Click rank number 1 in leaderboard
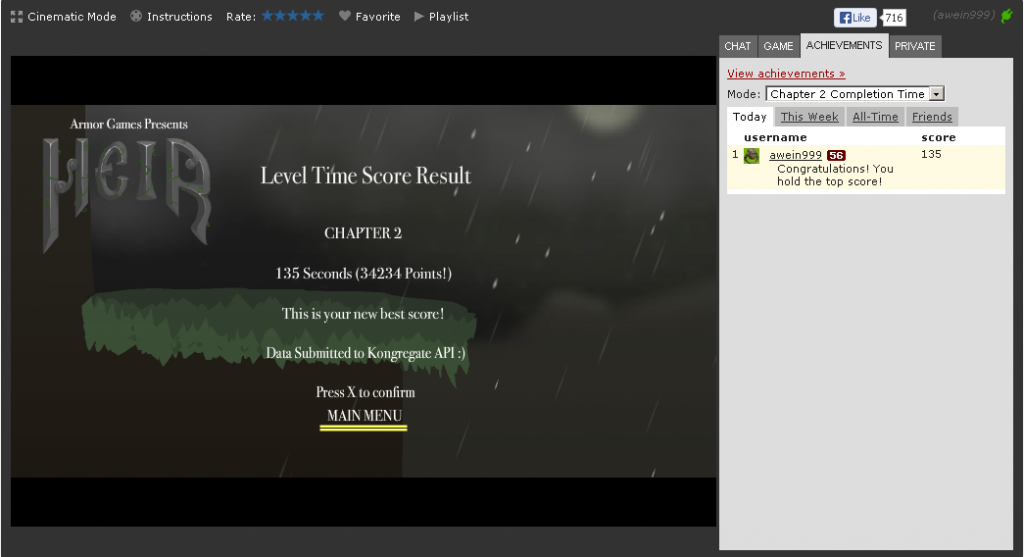 tap(735, 155)
